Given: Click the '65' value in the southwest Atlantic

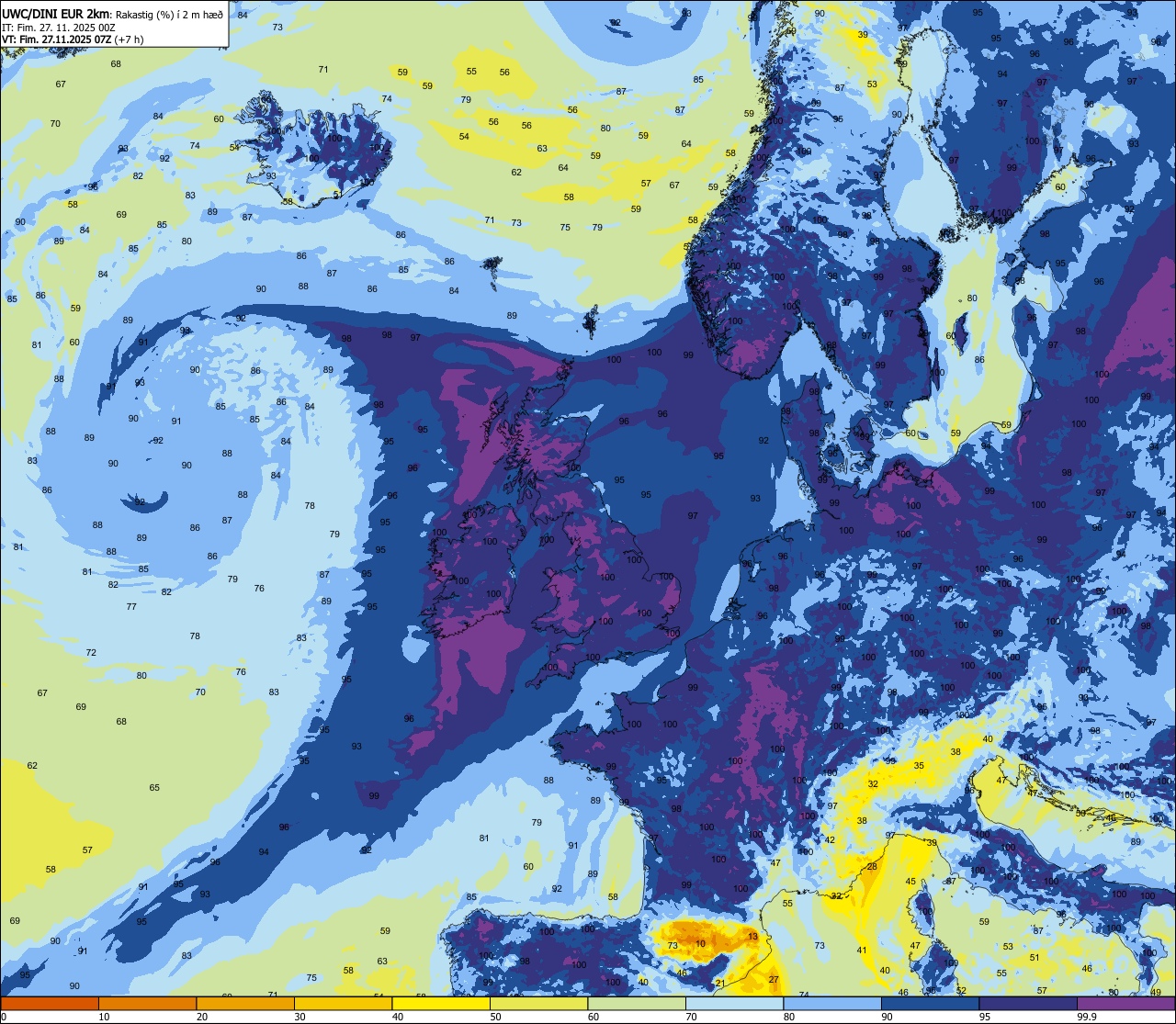Looking at the screenshot, I should (154, 788).
